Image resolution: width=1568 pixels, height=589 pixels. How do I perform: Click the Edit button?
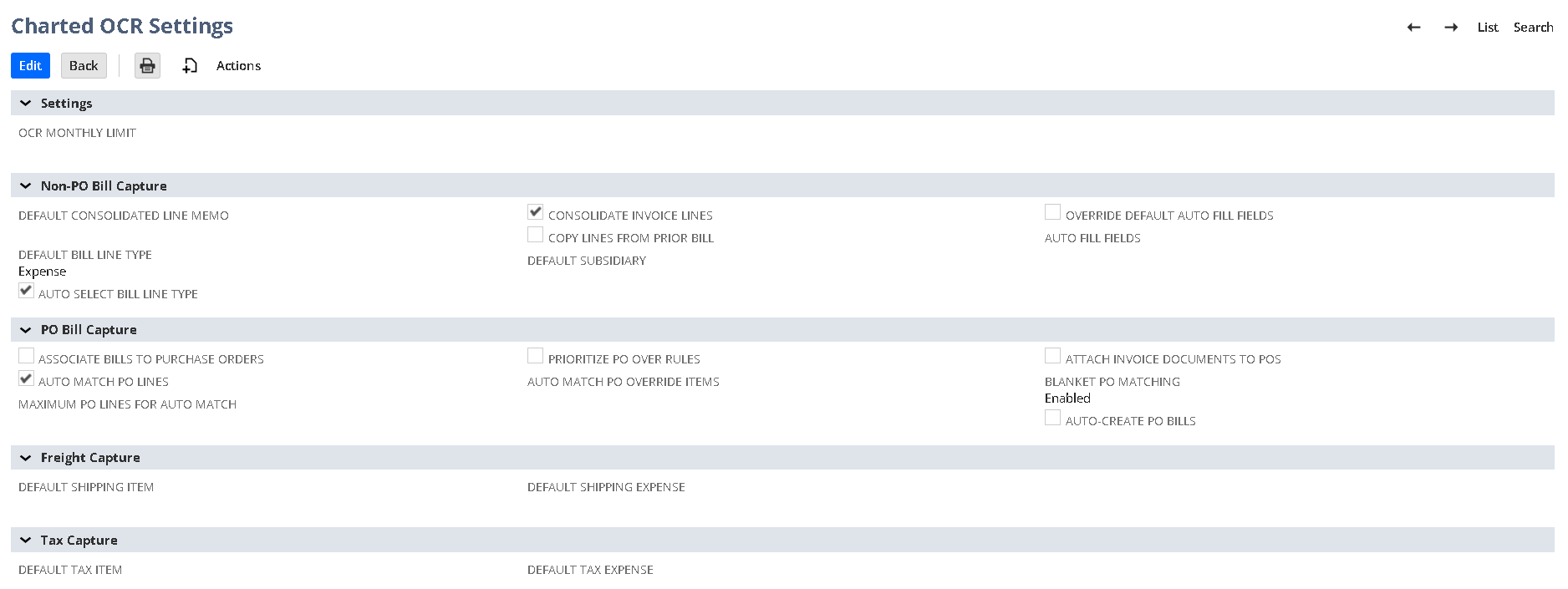[30, 66]
